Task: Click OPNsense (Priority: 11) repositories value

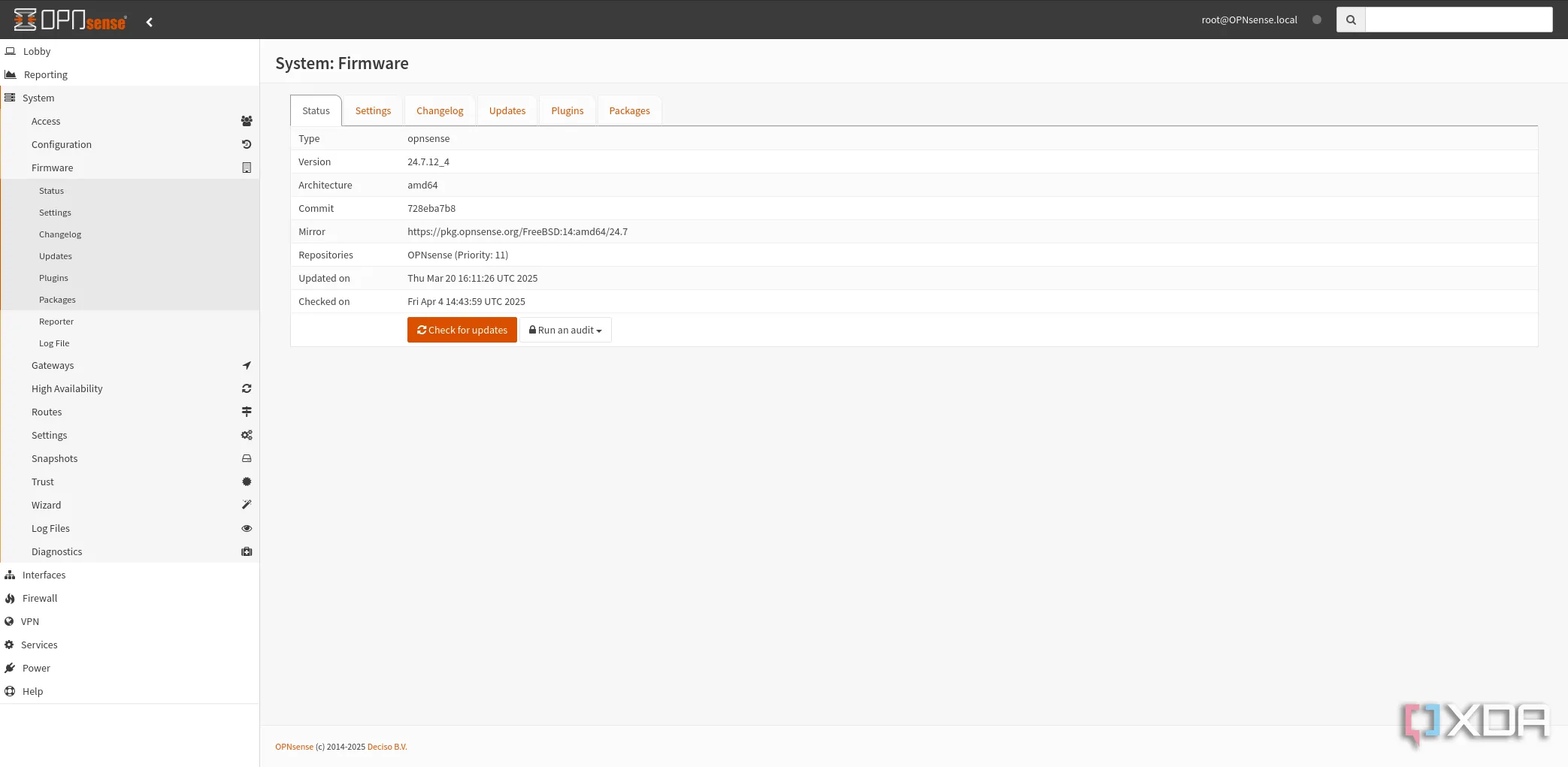Action: click(458, 255)
